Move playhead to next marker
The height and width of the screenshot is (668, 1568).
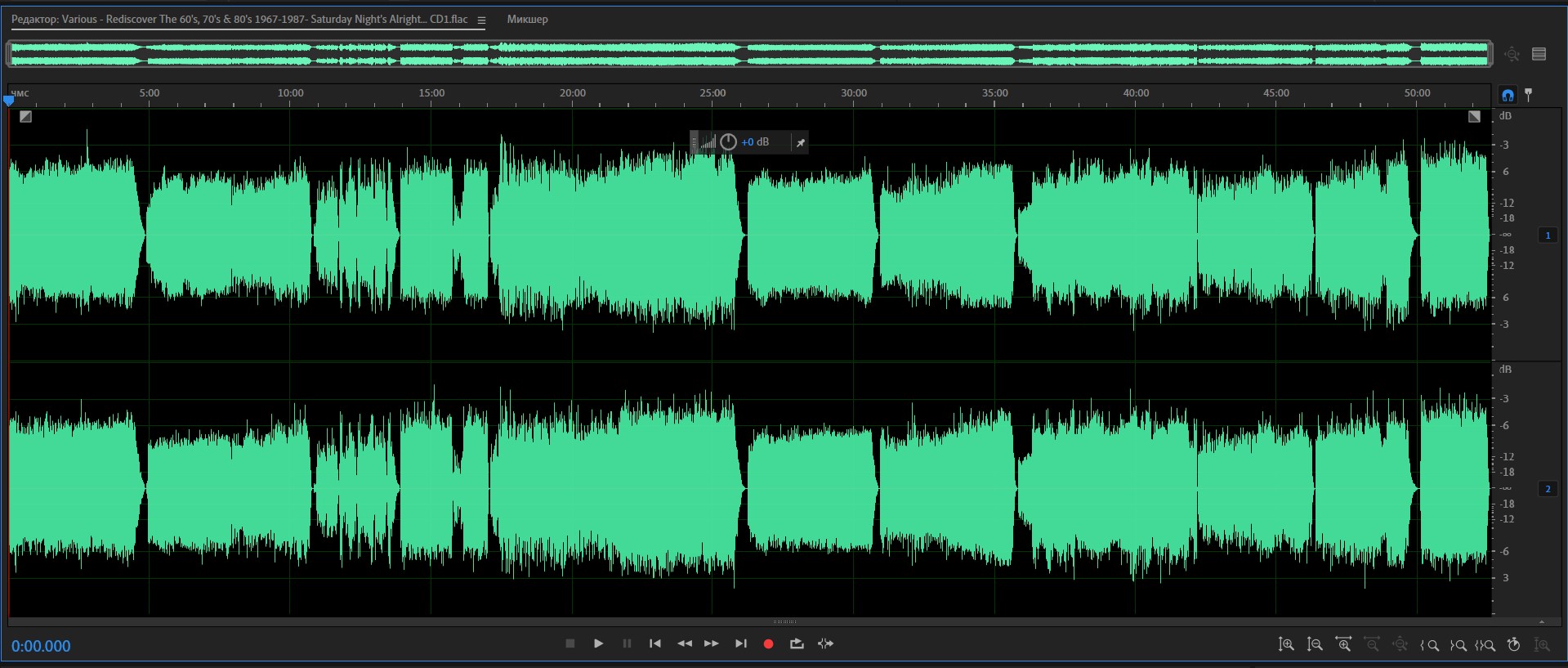[x=740, y=643]
